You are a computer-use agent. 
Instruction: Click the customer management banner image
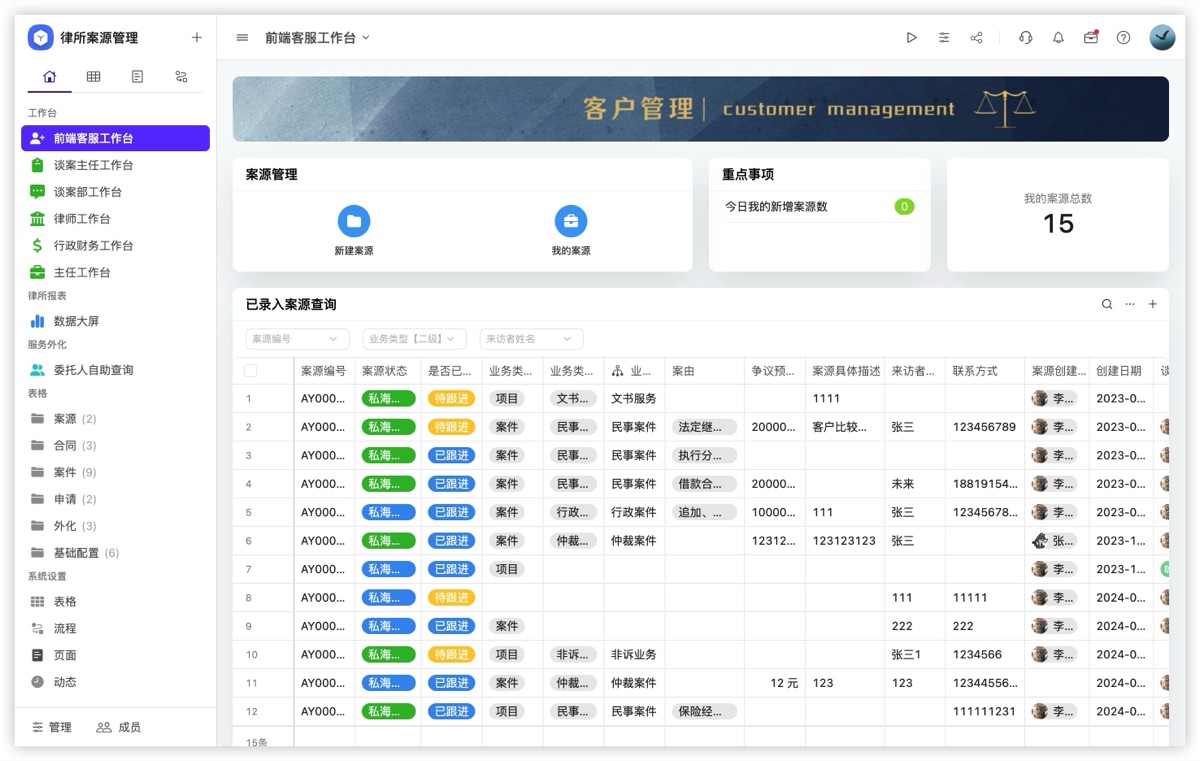[701, 109]
